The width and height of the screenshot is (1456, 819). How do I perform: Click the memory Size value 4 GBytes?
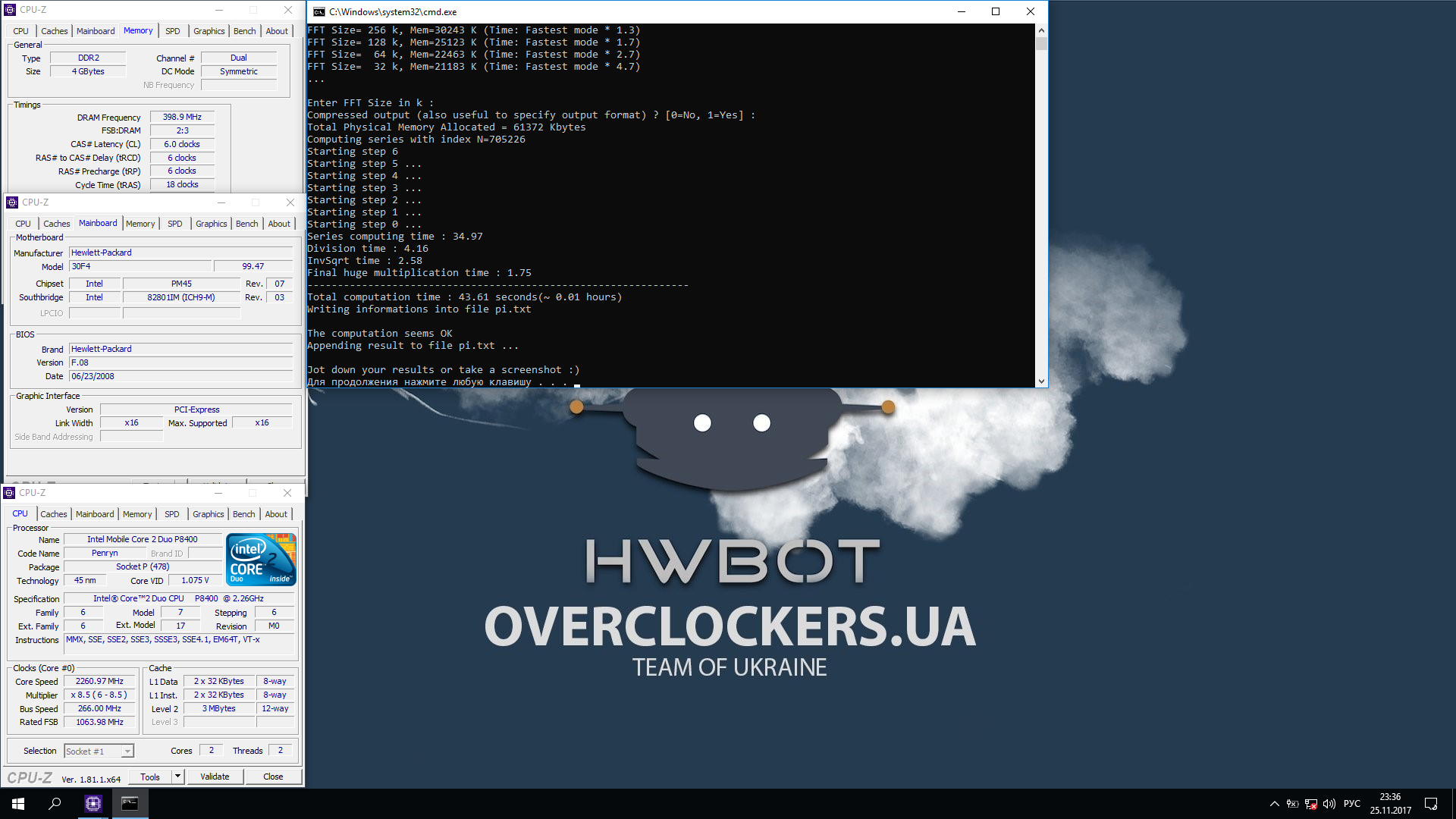point(88,71)
